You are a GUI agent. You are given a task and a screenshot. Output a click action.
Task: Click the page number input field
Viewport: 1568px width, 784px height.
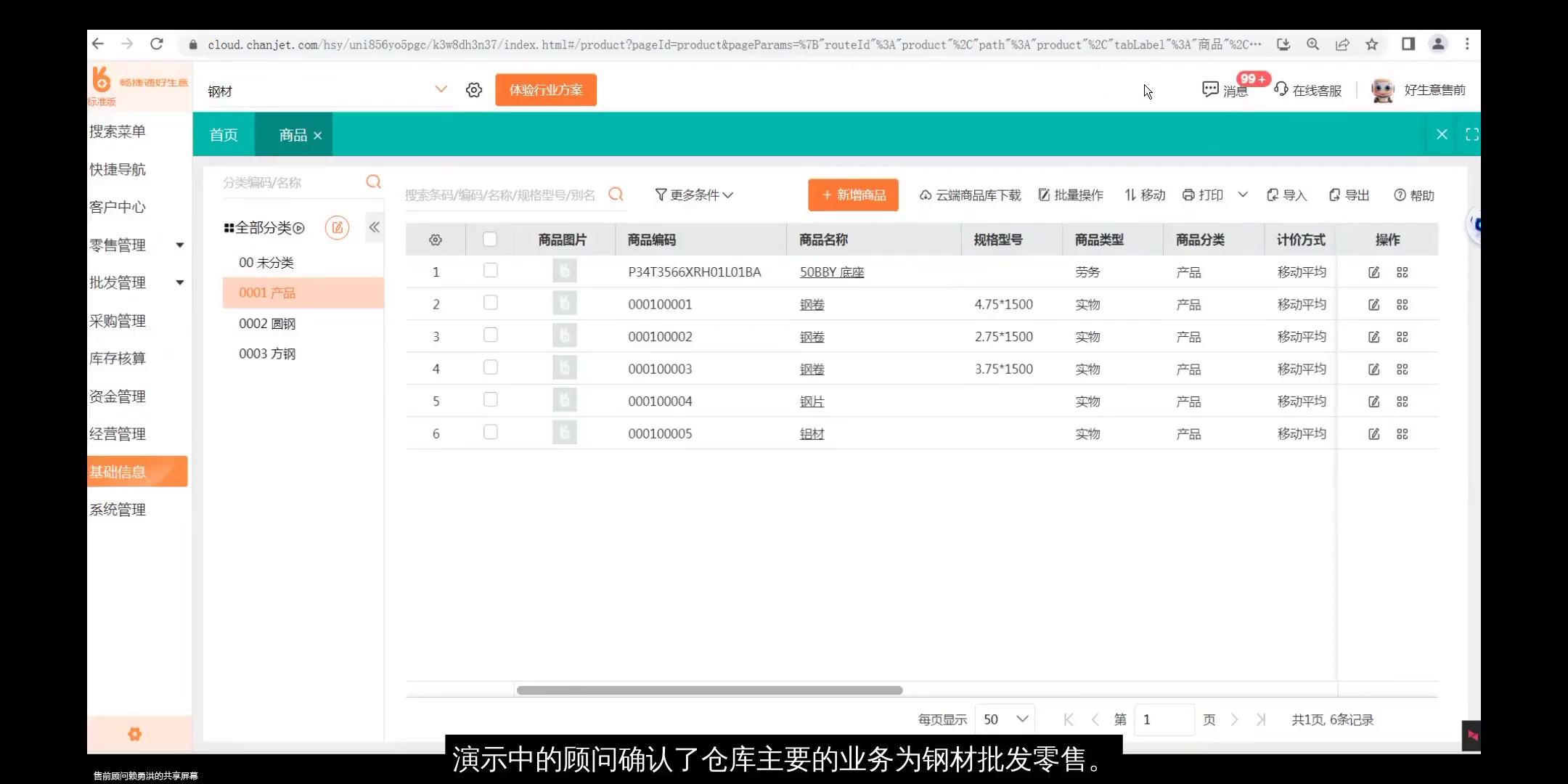tap(1164, 719)
